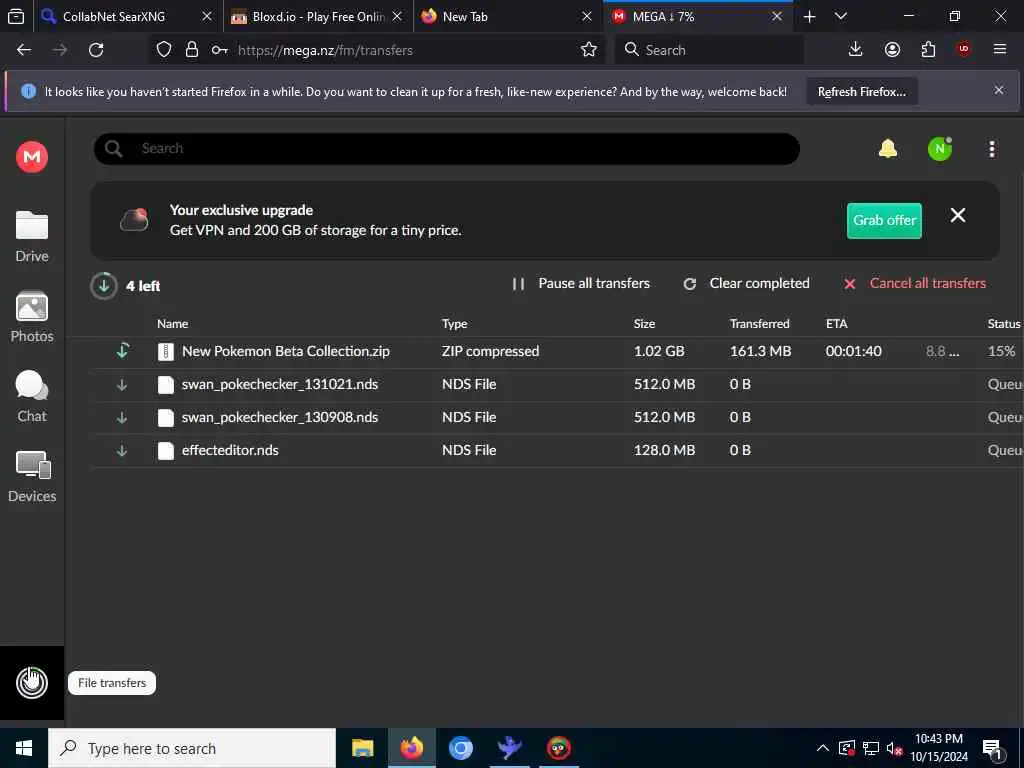Click Cancel all transfers
The image size is (1024, 768).
[914, 283]
